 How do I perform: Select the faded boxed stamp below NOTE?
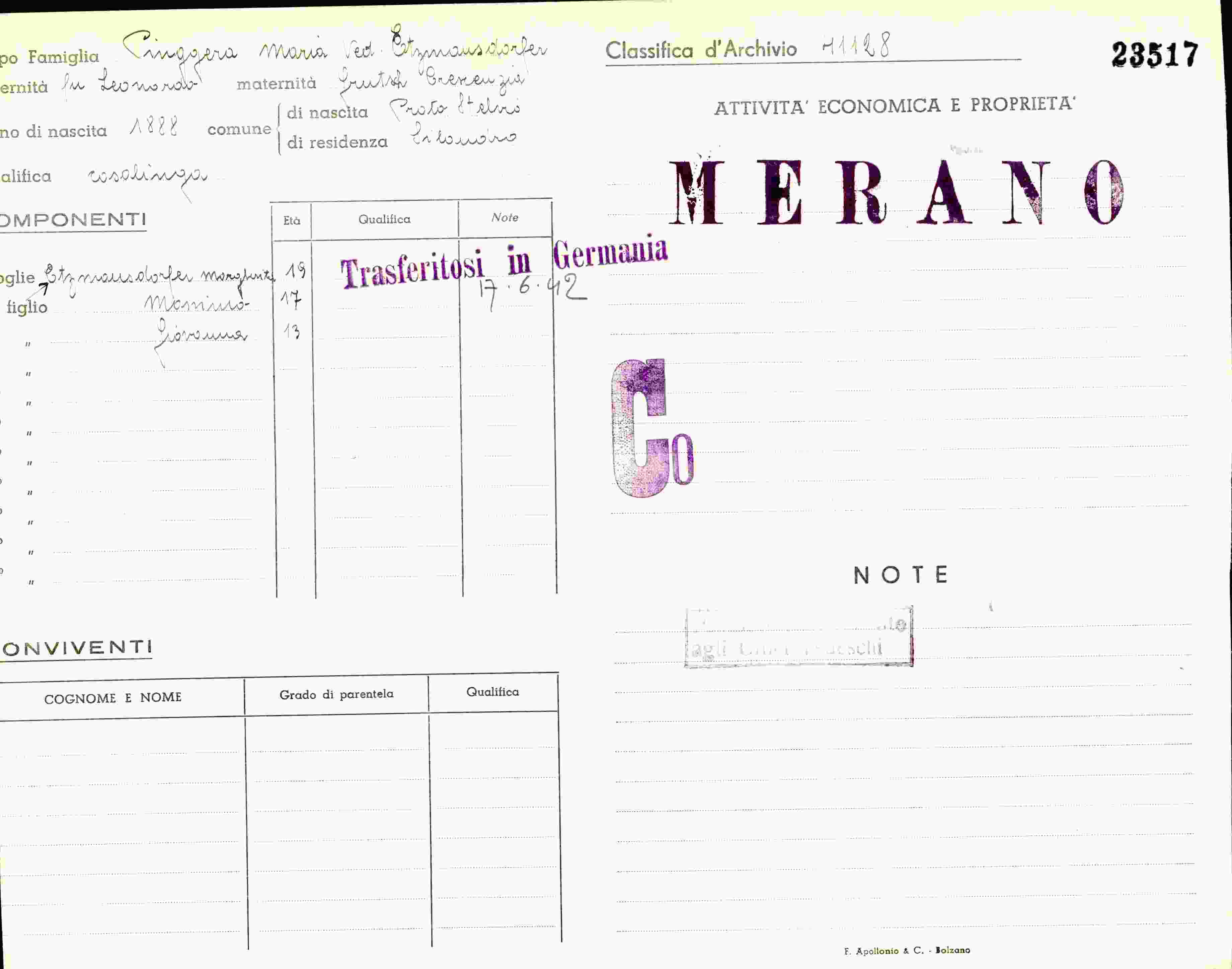click(799, 636)
